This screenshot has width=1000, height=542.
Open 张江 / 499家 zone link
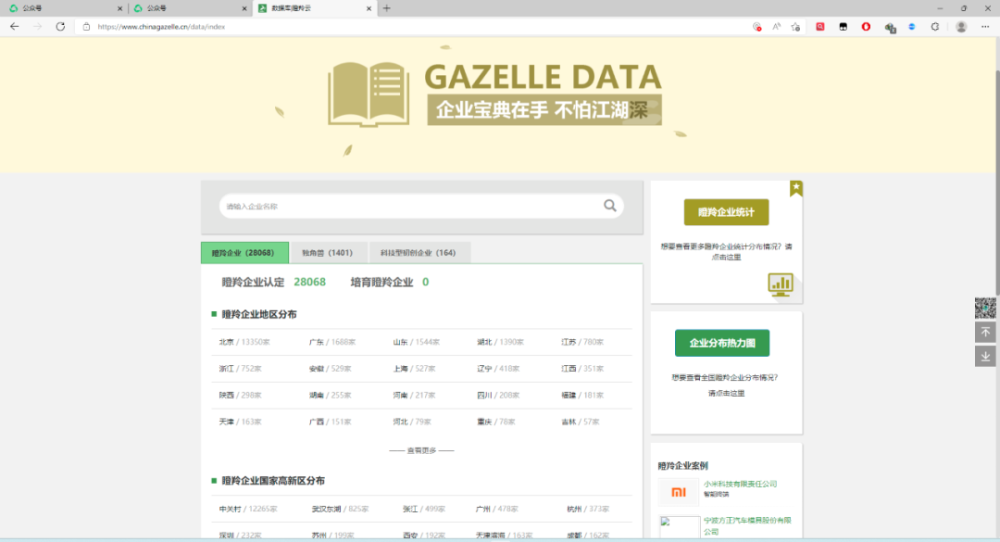(424, 509)
